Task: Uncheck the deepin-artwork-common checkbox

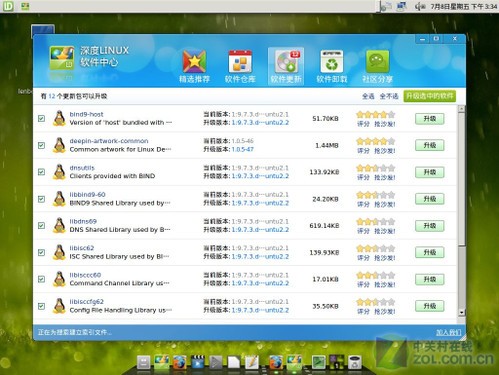Action: pyautogui.click(x=41, y=145)
